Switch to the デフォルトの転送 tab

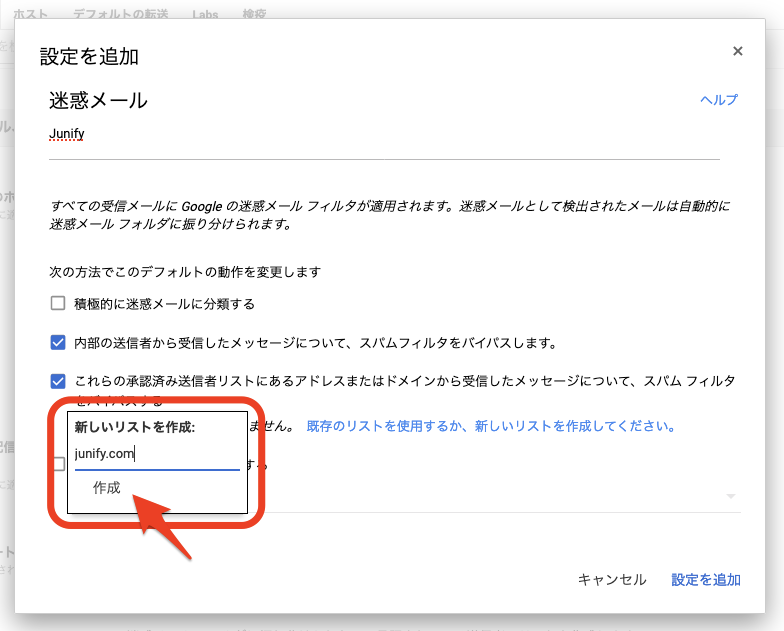tap(120, 16)
